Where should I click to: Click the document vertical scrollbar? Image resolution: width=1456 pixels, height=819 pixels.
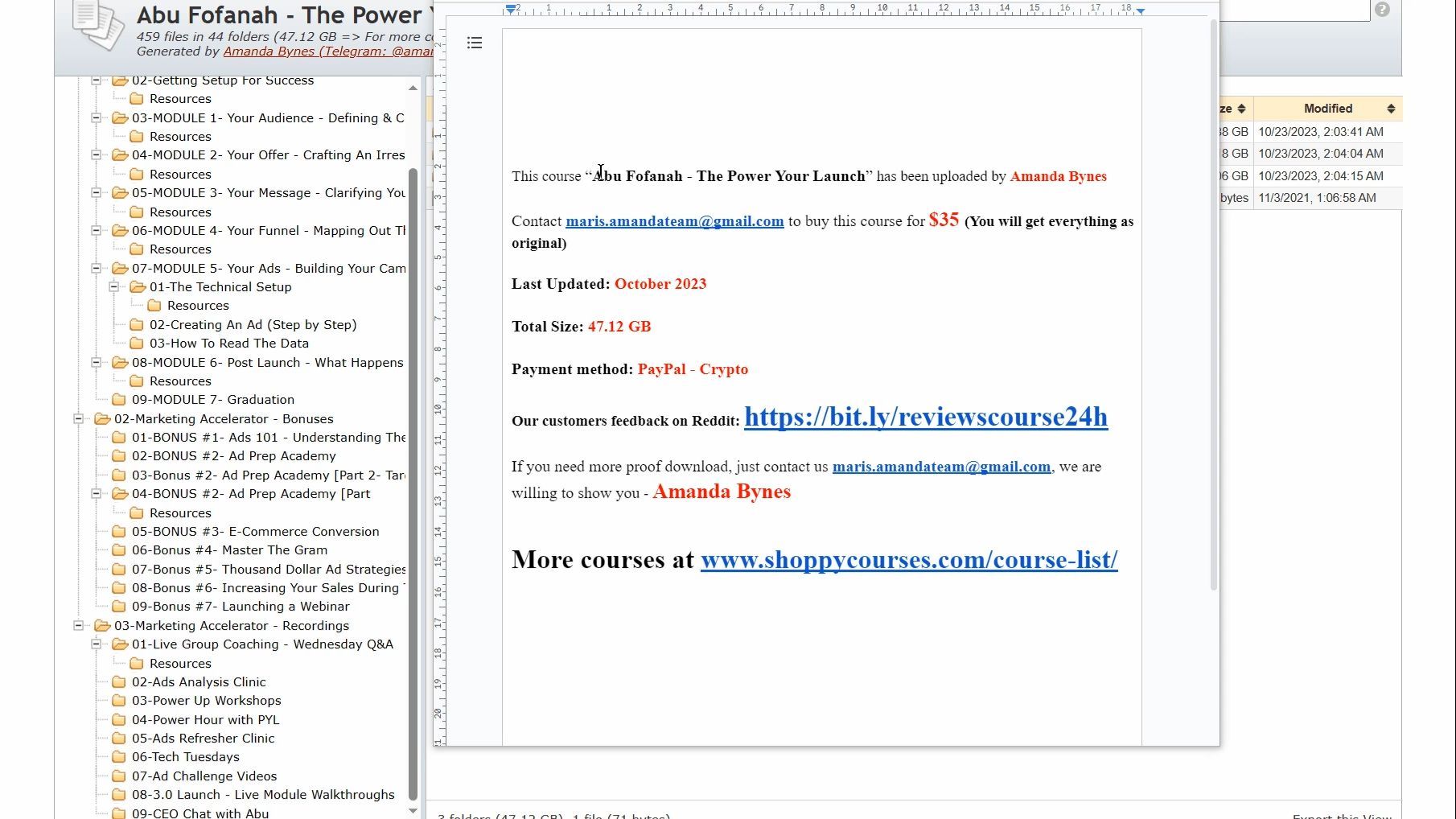click(1213, 306)
